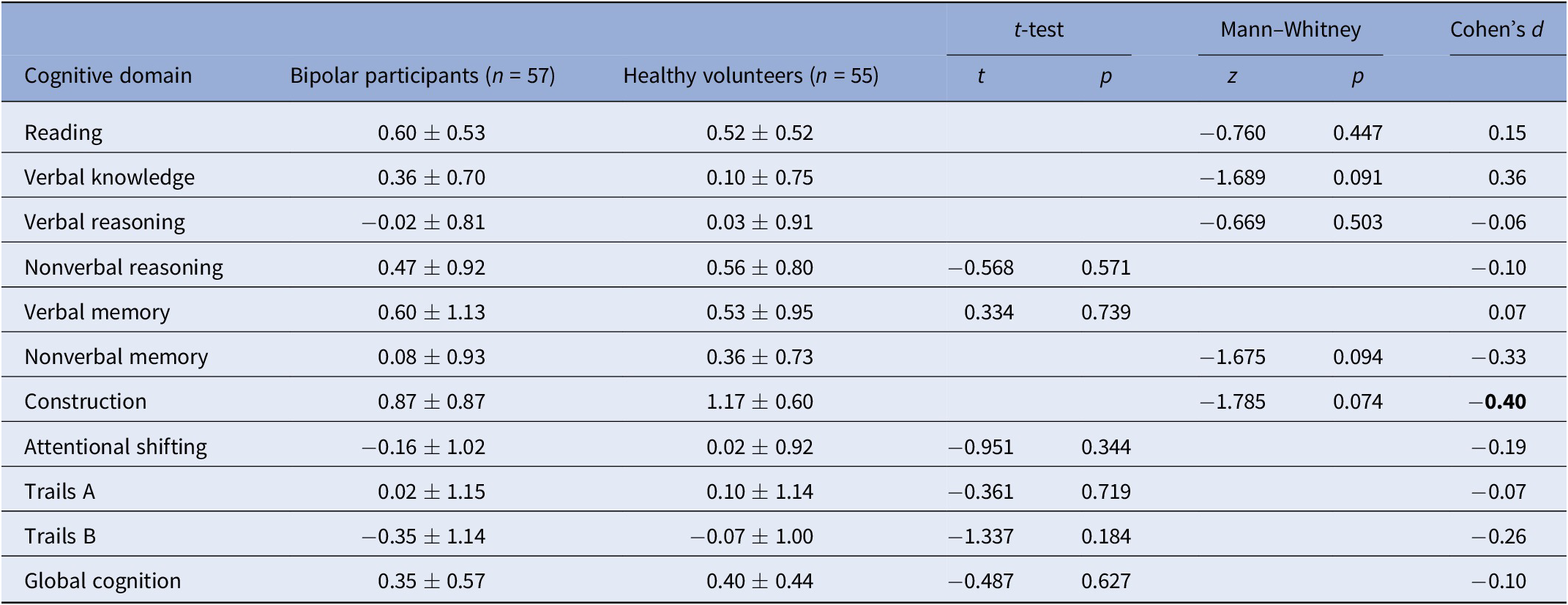1568x605 pixels.
Task: Click the bold −0.40 Cohen's d value
Action: pos(1498,401)
